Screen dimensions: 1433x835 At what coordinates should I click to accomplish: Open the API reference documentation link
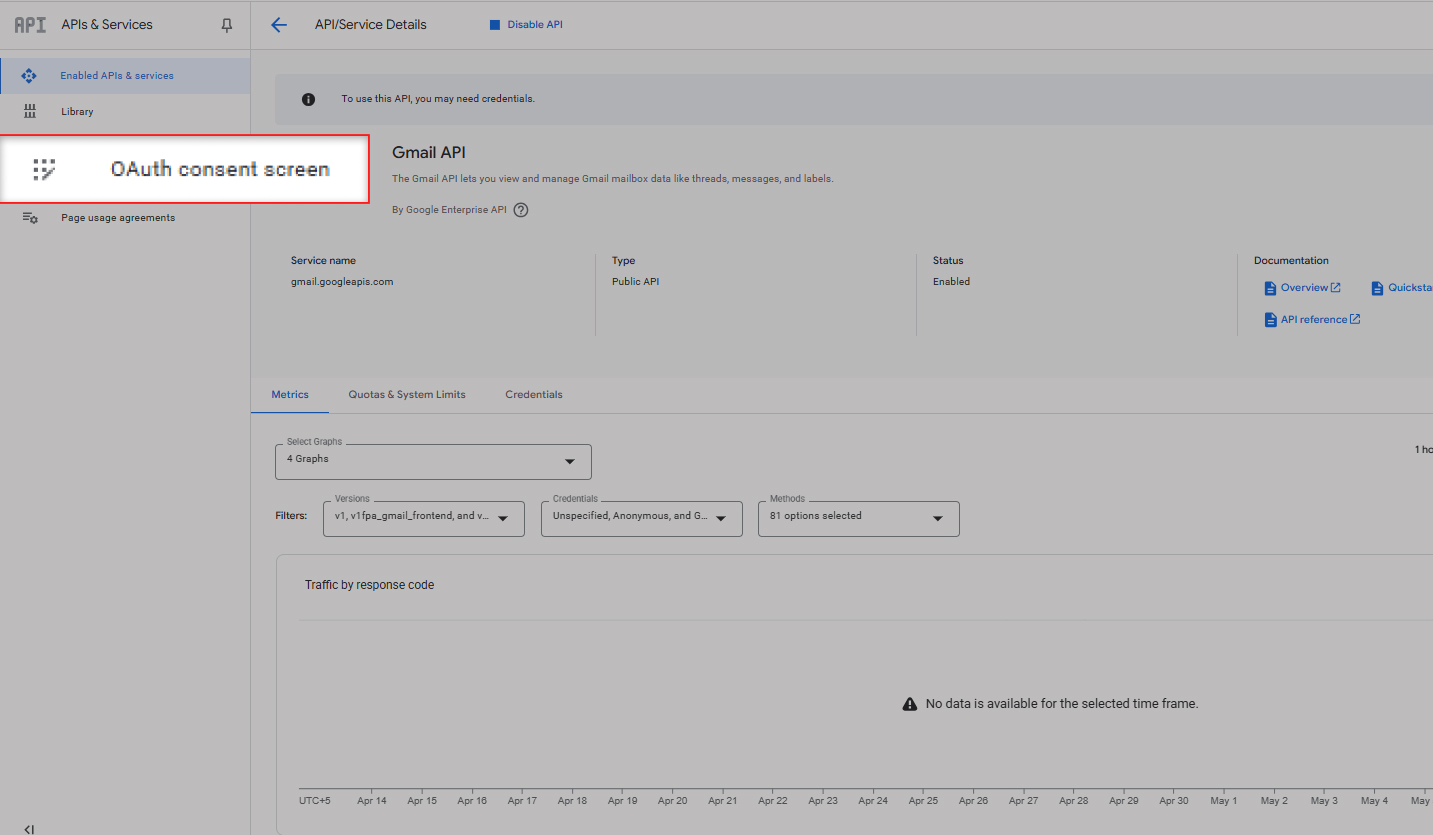click(x=1313, y=320)
